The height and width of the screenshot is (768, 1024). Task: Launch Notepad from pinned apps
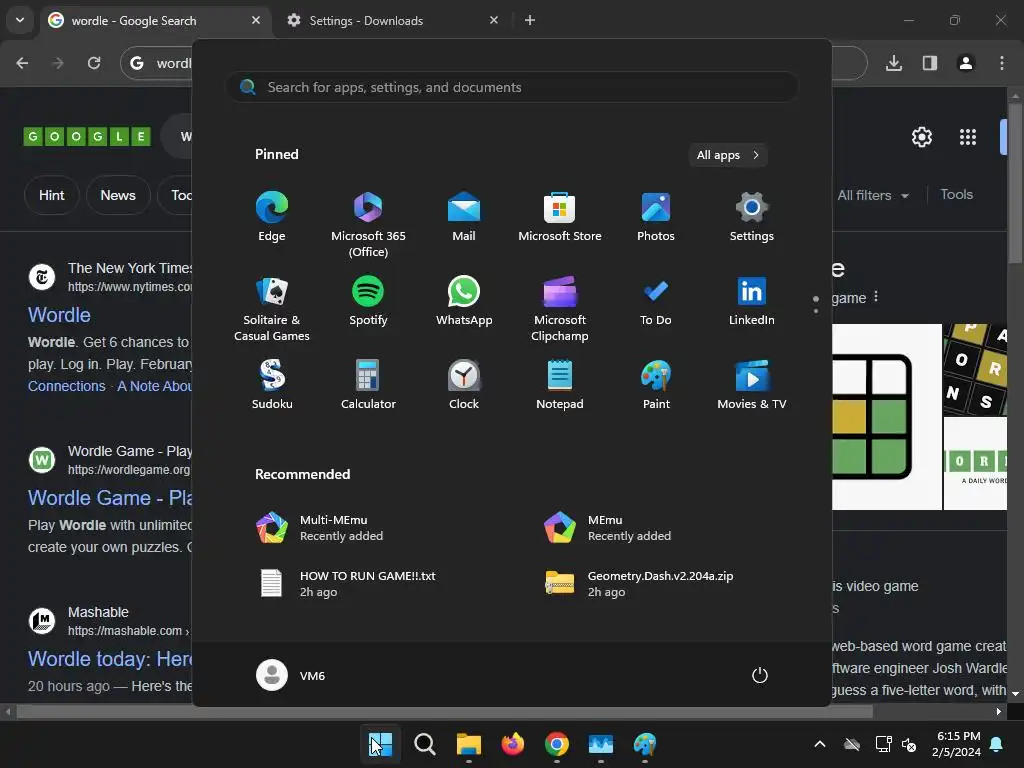click(560, 385)
